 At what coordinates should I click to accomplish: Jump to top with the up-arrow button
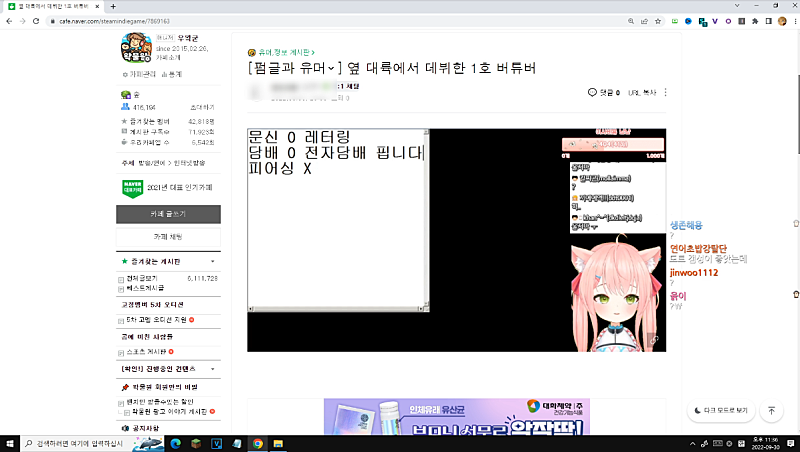pyautogui.click(x=771, y=410)
